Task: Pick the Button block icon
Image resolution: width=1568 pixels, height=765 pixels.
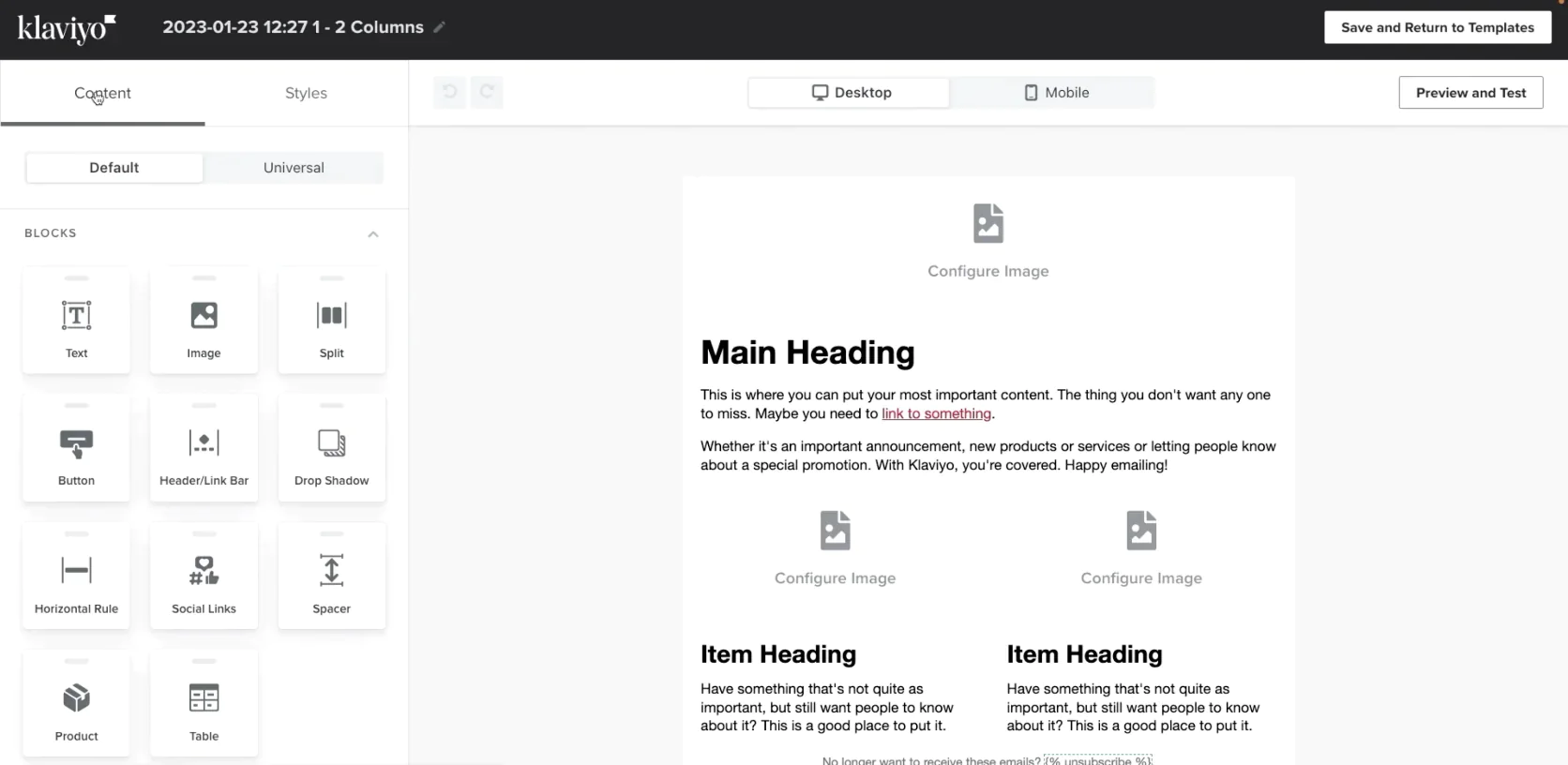Action: (76, 443)
